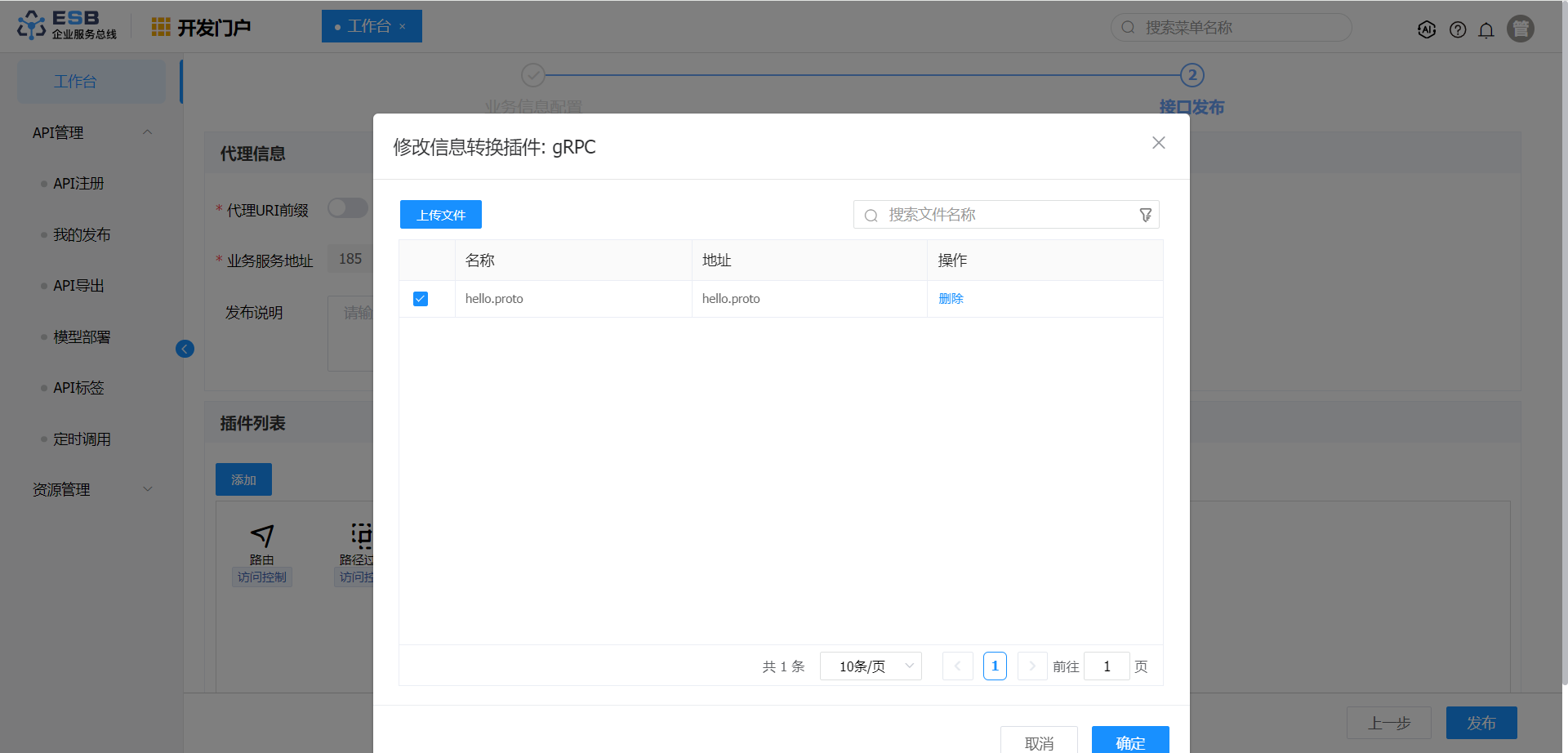Click the filter icon in file search
The image size is (1568, 753).
pyautogui.click(x=1146, y=215)
